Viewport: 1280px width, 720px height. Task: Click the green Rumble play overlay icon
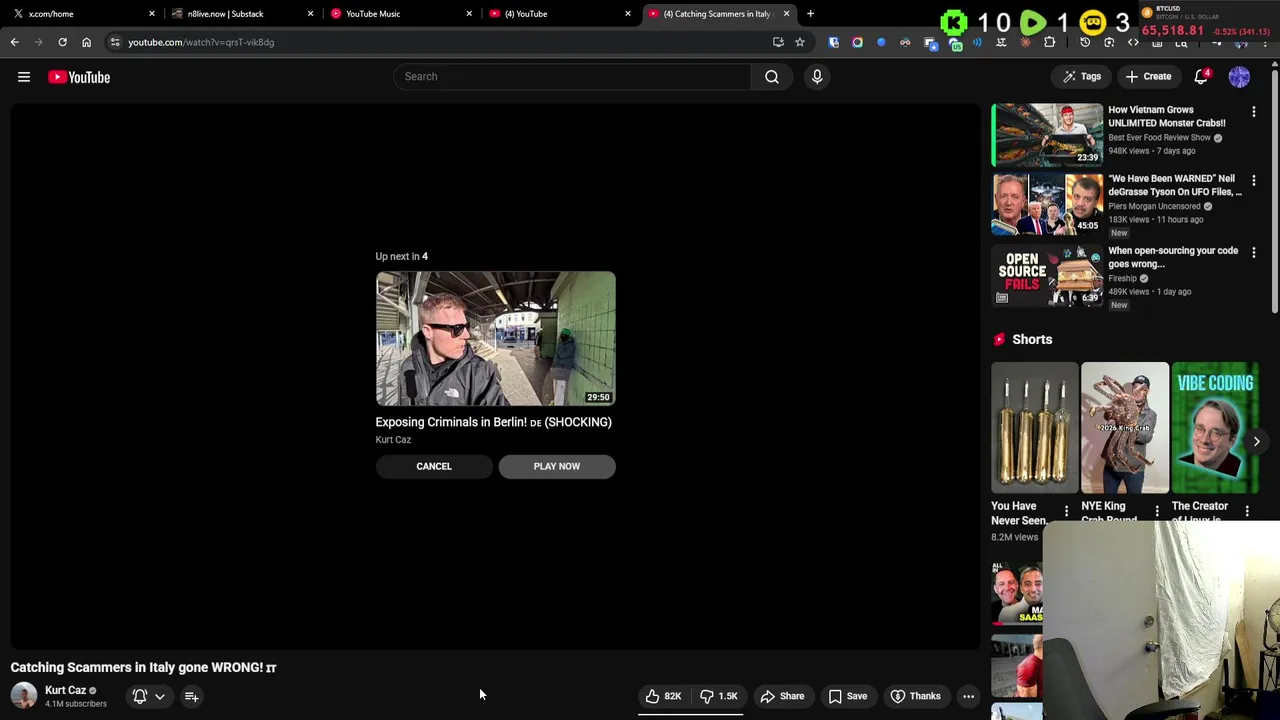click(x=1033, y=22)
